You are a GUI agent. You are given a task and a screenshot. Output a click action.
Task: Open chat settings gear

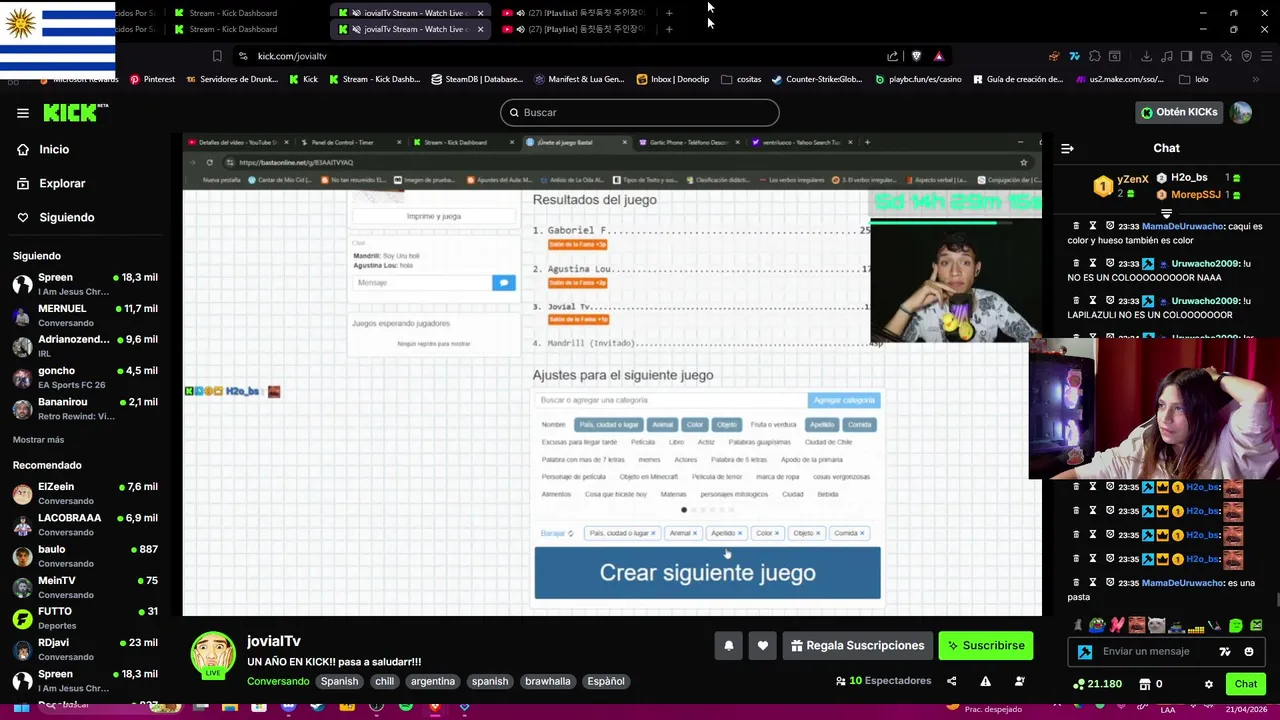coord(1209,685)
